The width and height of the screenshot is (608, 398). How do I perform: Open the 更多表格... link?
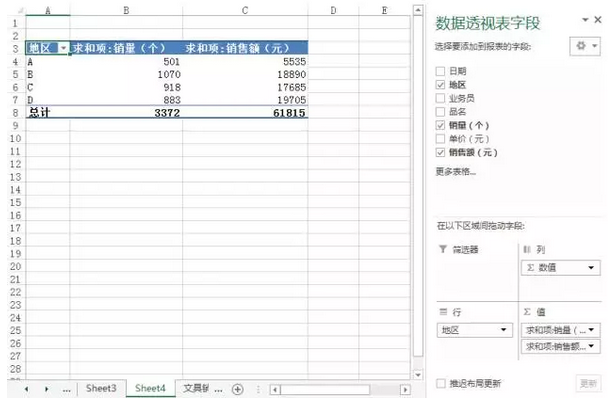click(x=456, y=171)
